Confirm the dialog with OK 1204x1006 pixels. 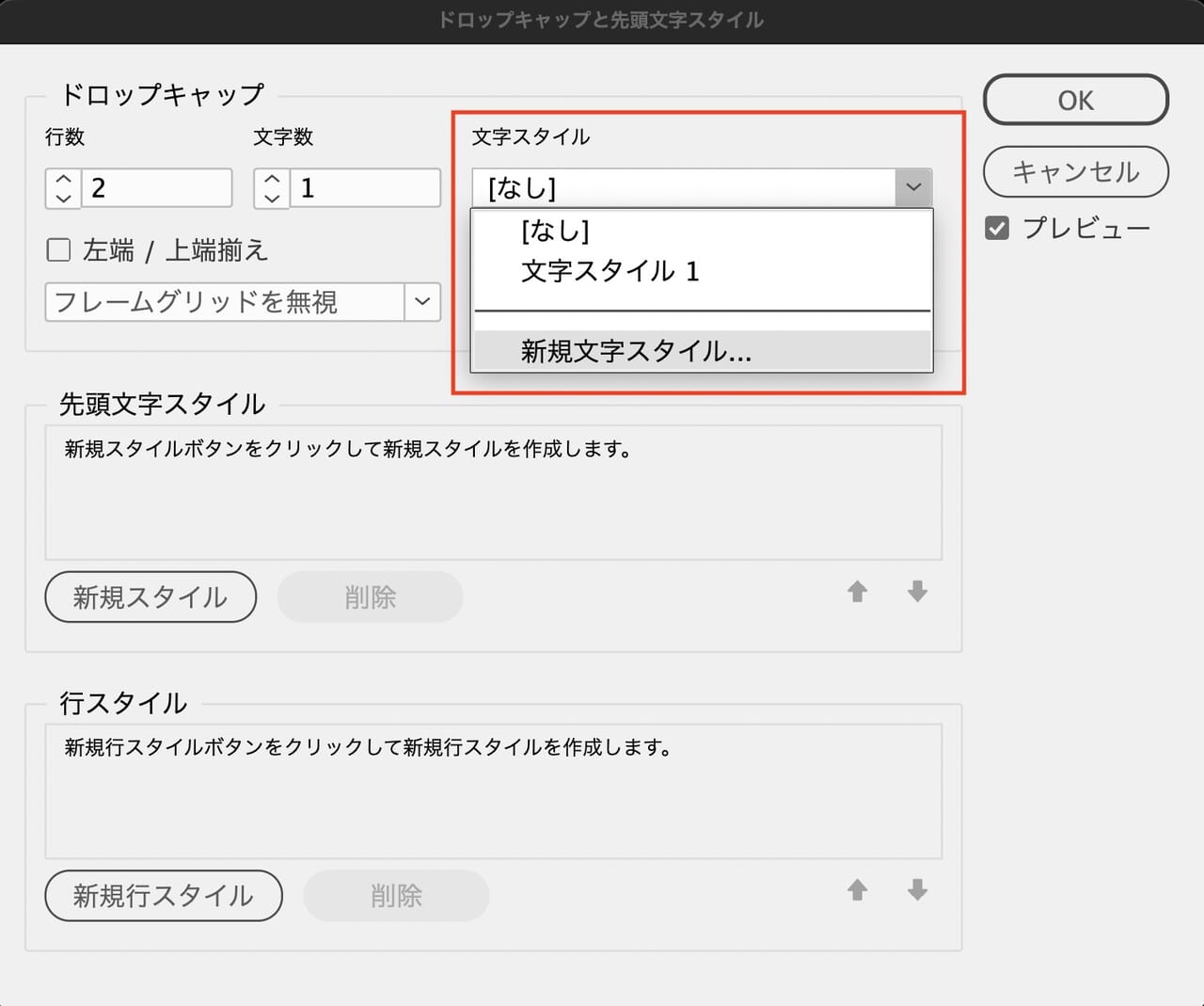click(x=1075, y=100)
